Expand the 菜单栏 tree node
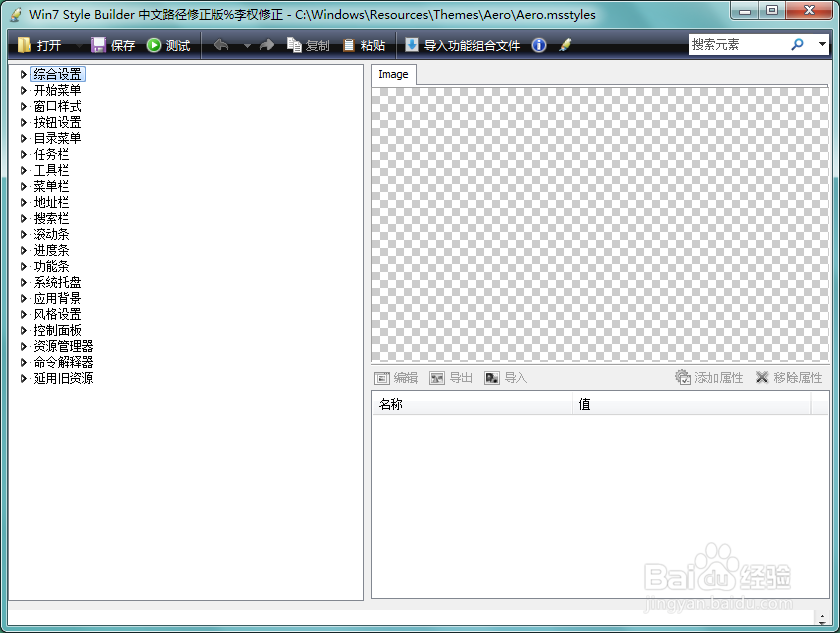 (24, 186)
